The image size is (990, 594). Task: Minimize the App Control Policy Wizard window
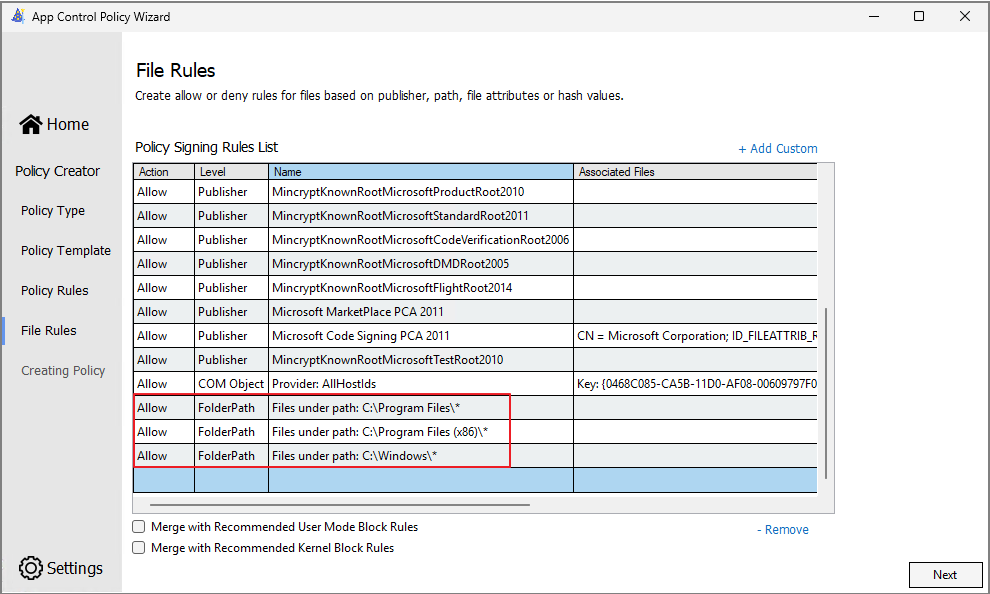click(874, 16)
